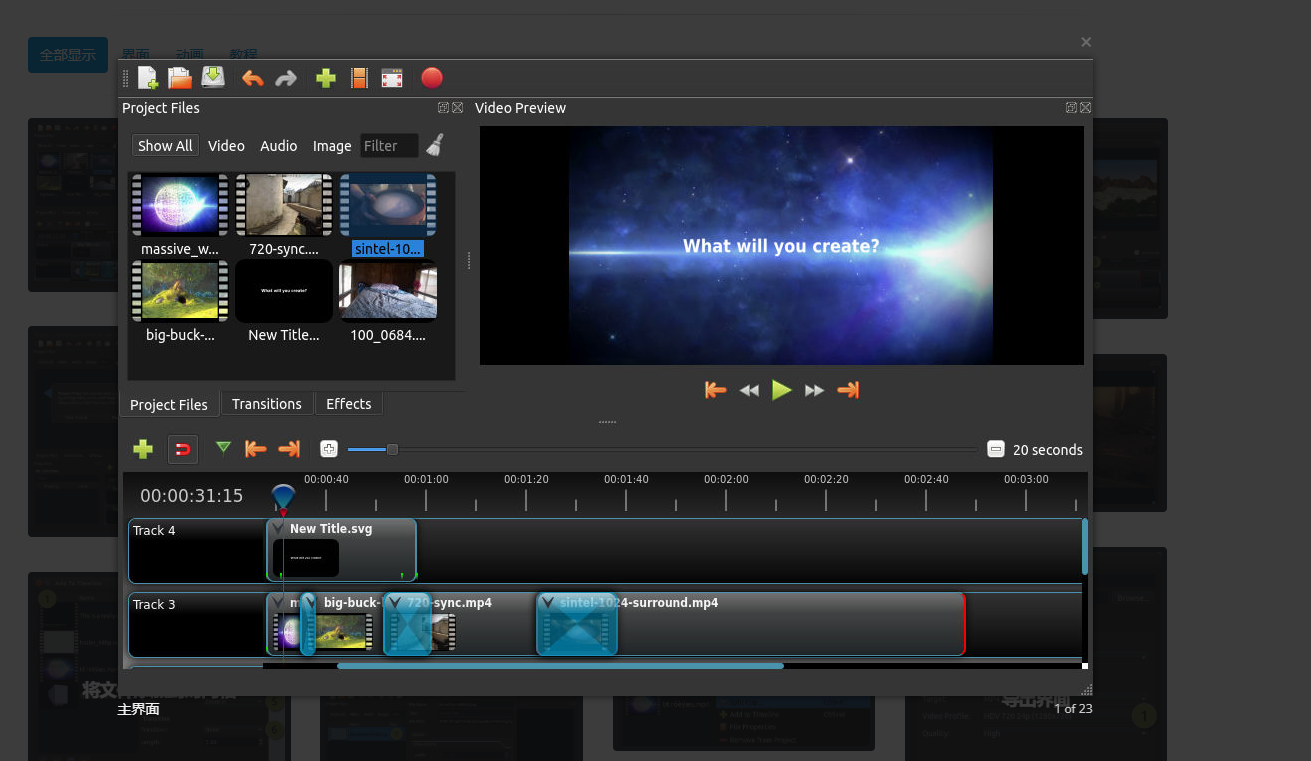Undo the last action

(253, 78)
